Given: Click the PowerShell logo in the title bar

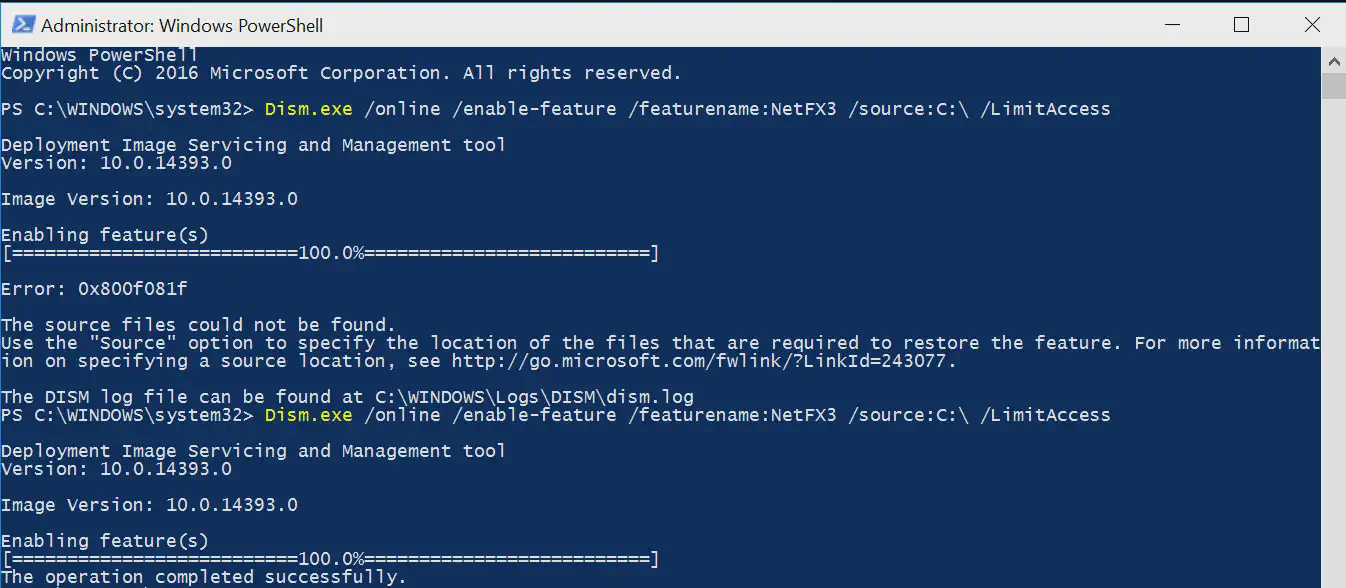Looking at the screenshot, I should click(21, 24).
